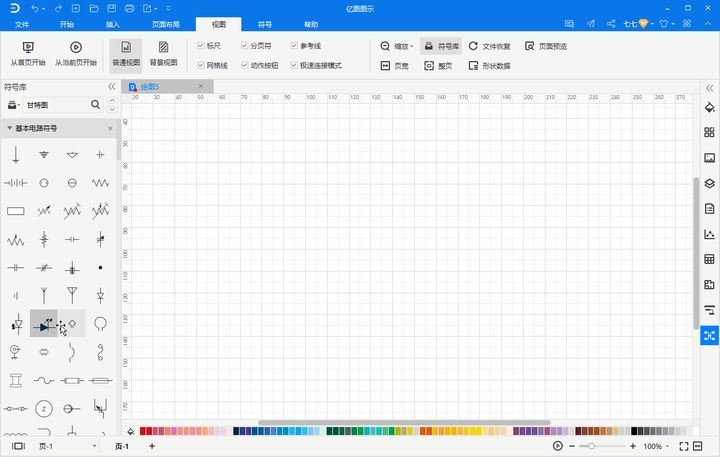The height and width of the screenshot is (457, 720).
Task: Open the page selector dropdown (页-1)
Action: click(94, 446)
